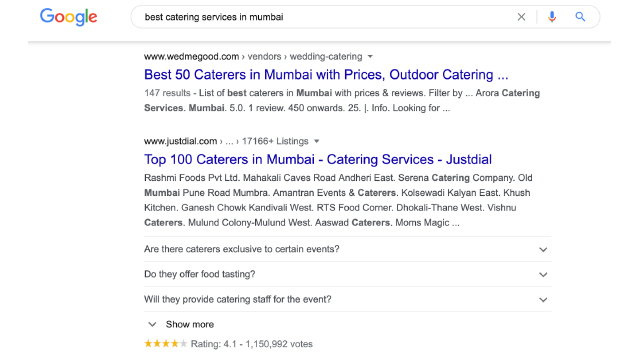
Task: Expand "Will they provide catering staff" question
Action: [347, 300]
